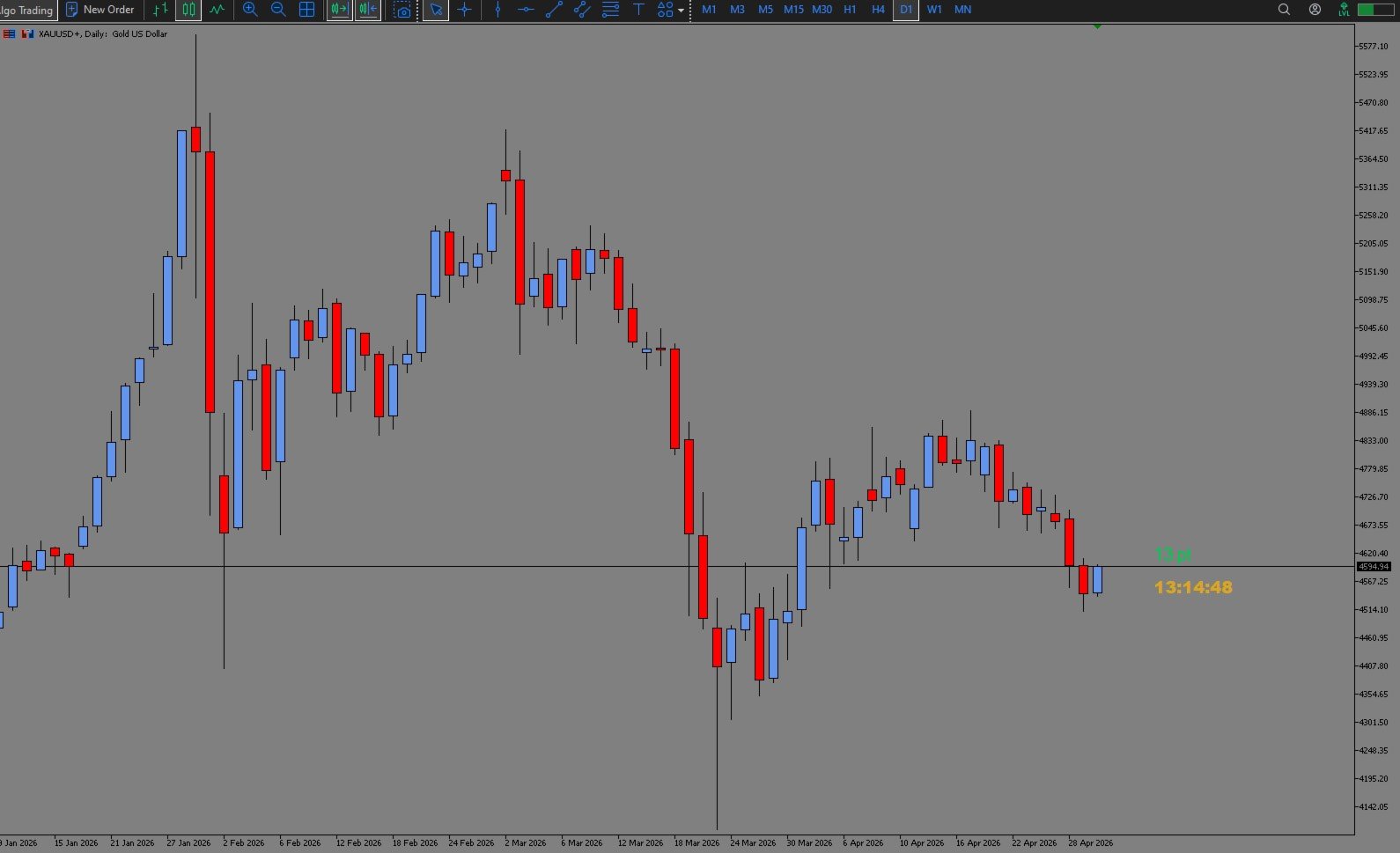Switch to M30 timeframe

click(x=822, y=10)
